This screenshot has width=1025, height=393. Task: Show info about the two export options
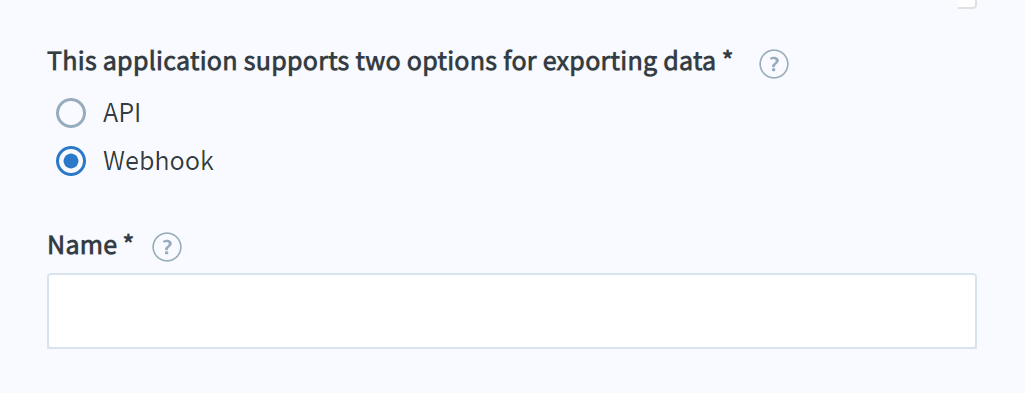click(x=774, y=64)
